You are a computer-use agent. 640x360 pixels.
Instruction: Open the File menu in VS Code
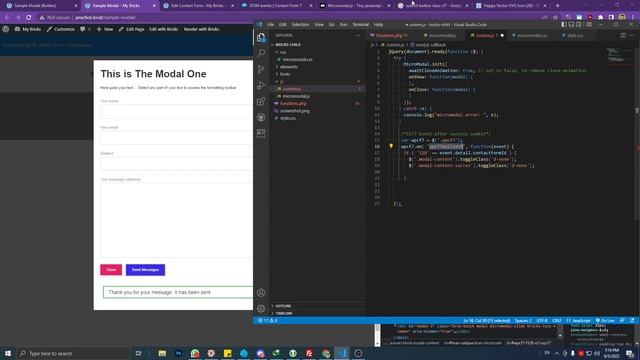coord(270,24)
